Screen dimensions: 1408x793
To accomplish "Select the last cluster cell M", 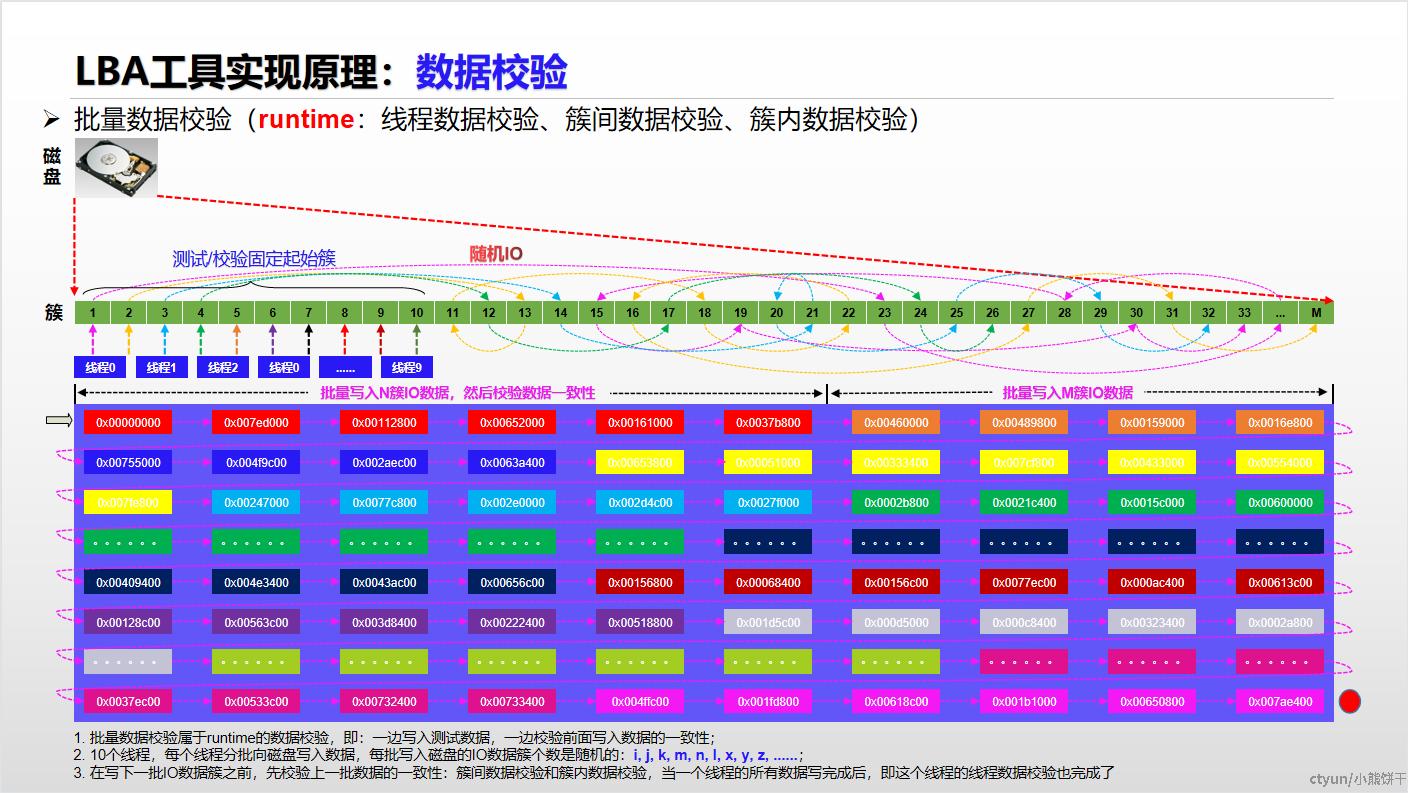I will coord(1317,313).
